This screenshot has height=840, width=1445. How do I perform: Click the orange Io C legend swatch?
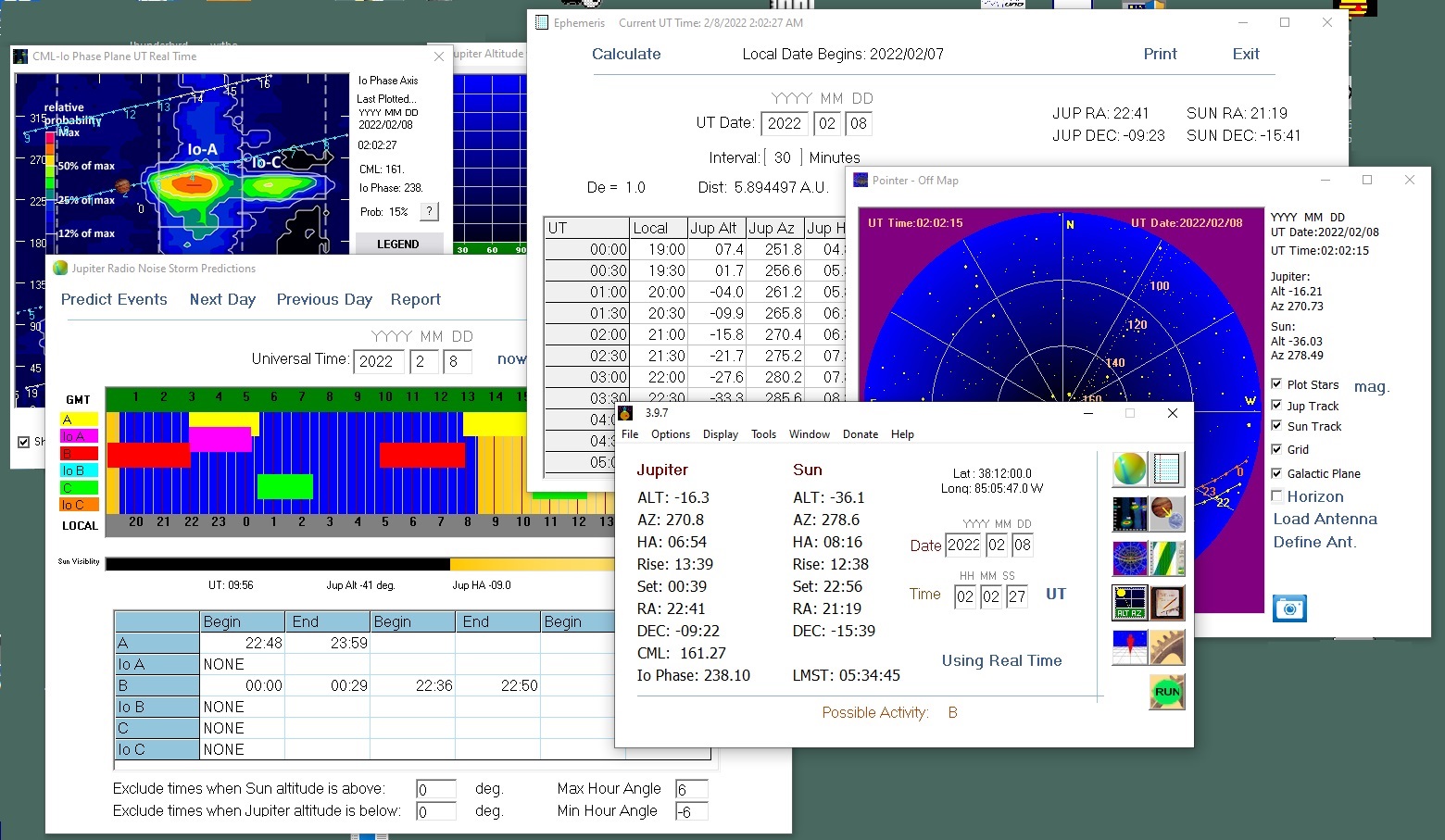click(x=79, y=505)
